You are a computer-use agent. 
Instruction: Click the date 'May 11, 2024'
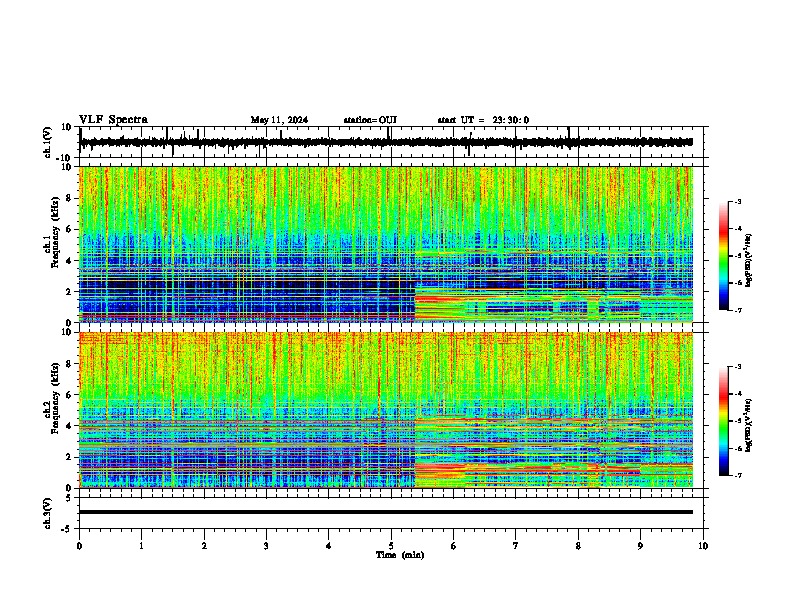tap(279, 120)
